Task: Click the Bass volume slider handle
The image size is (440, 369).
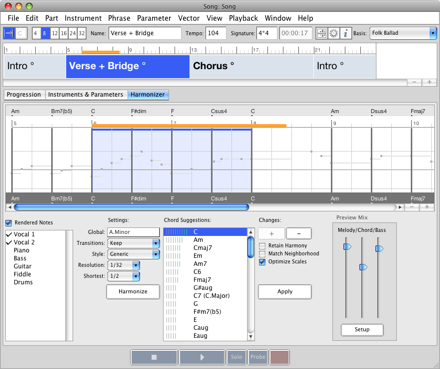Action: click(x=379, y=248)
